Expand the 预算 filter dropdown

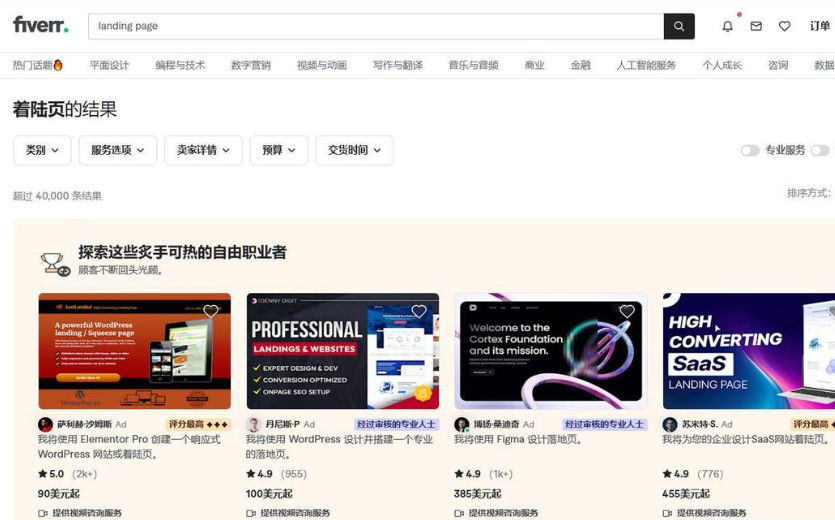279,150
